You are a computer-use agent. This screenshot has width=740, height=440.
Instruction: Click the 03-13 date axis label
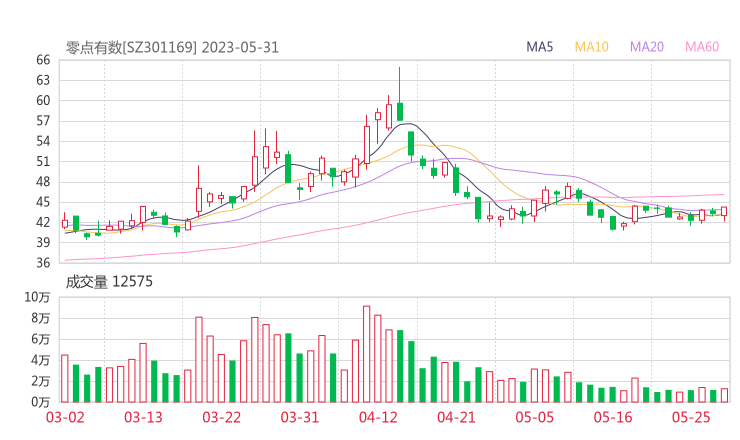pyautogui.click(x=143, y=417)
